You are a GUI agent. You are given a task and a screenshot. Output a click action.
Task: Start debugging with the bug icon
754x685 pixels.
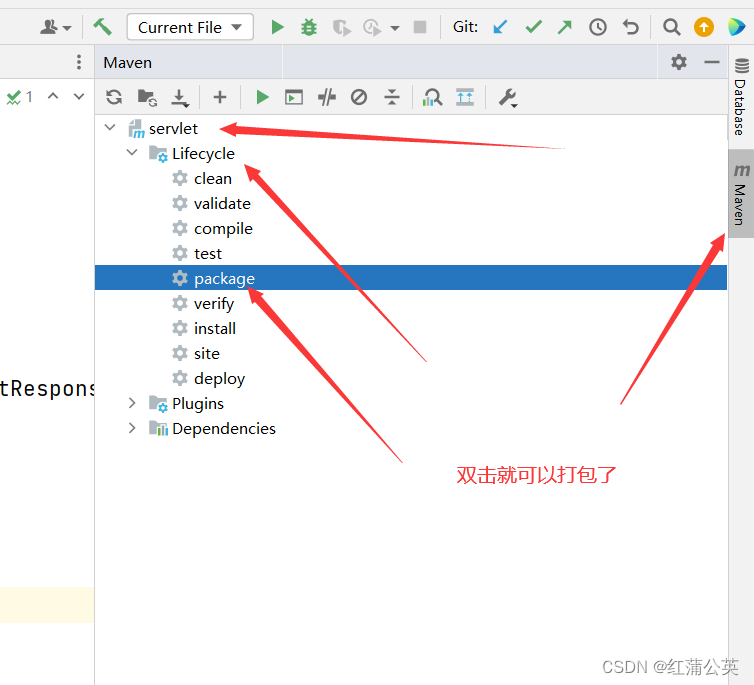click(x=309, y=27)
